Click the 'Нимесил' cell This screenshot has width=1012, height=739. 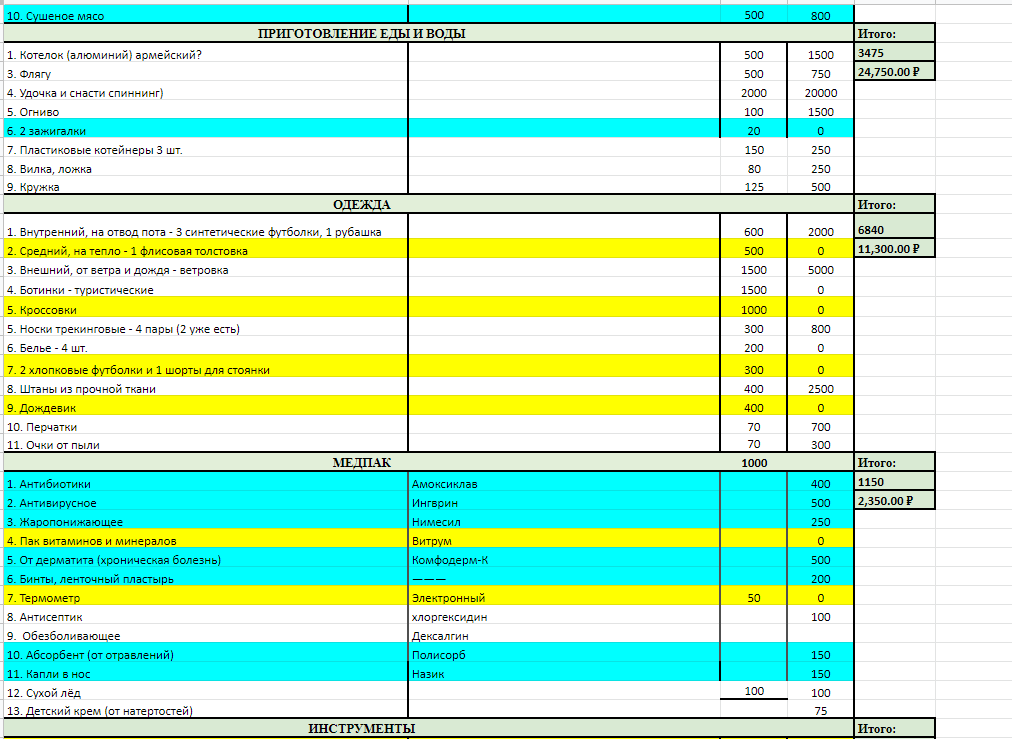pos(564,521)
